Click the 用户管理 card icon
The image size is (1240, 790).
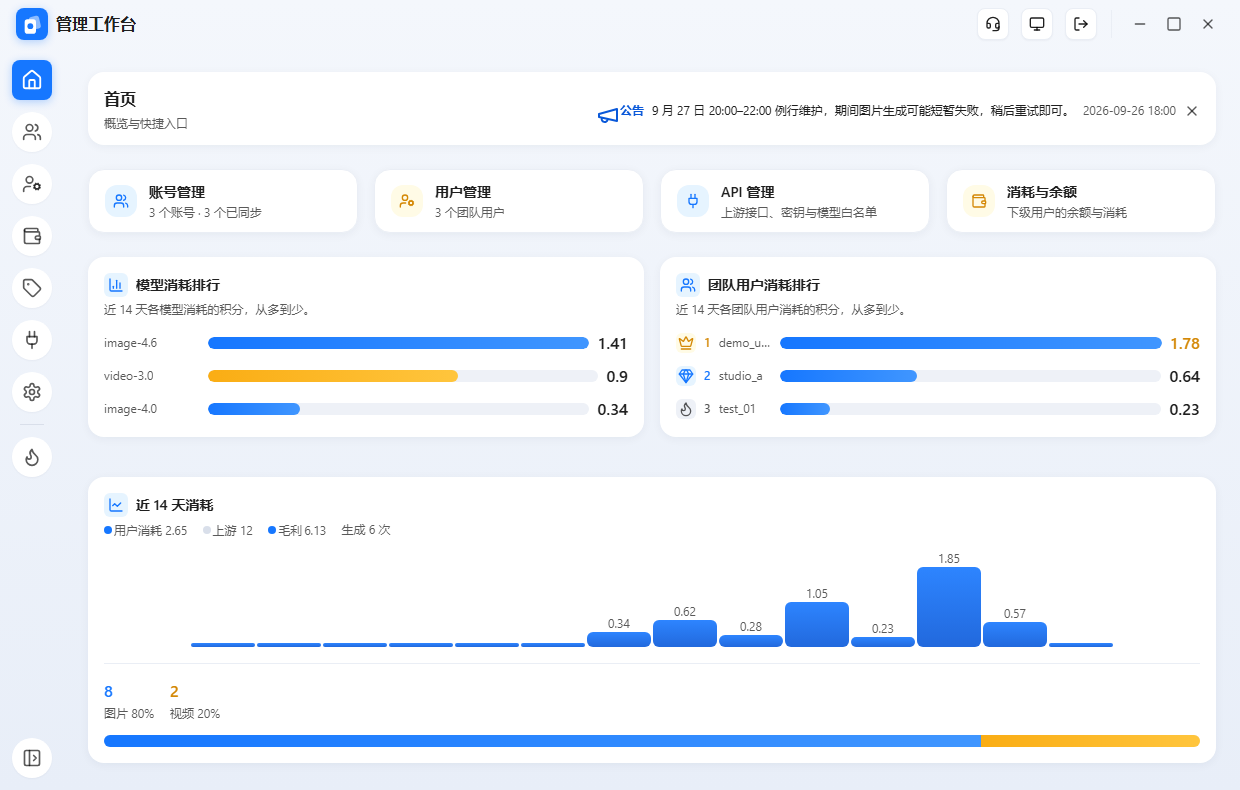[x=407, y=201]
